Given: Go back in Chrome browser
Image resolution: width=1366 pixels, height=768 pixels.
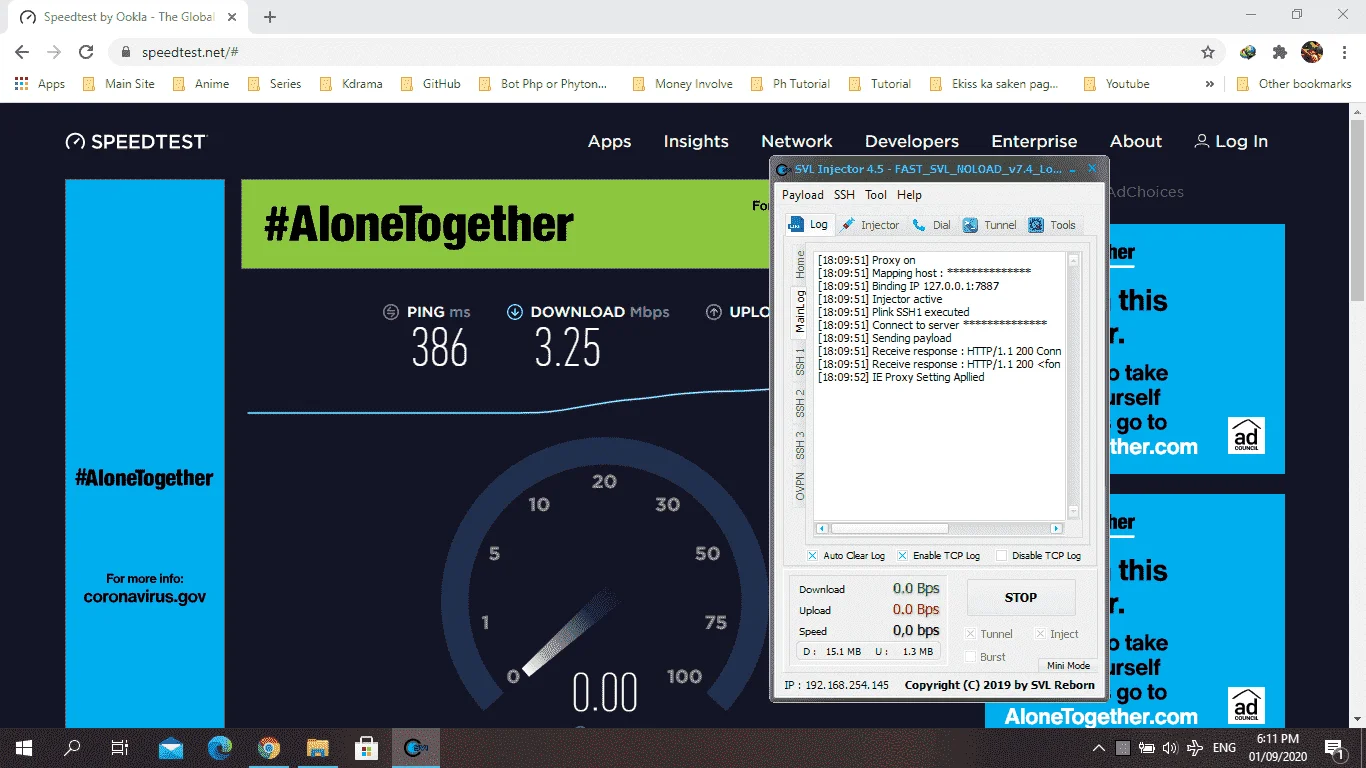Looking at the screenshot, I should coord(22,52).
